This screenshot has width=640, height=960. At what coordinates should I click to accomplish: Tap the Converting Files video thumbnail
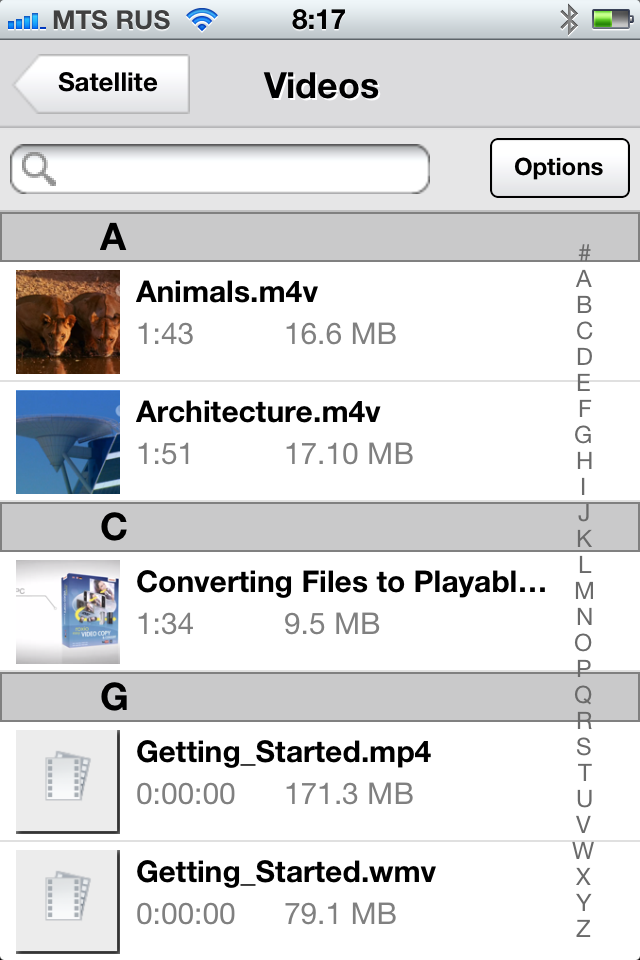click(68, 611)
